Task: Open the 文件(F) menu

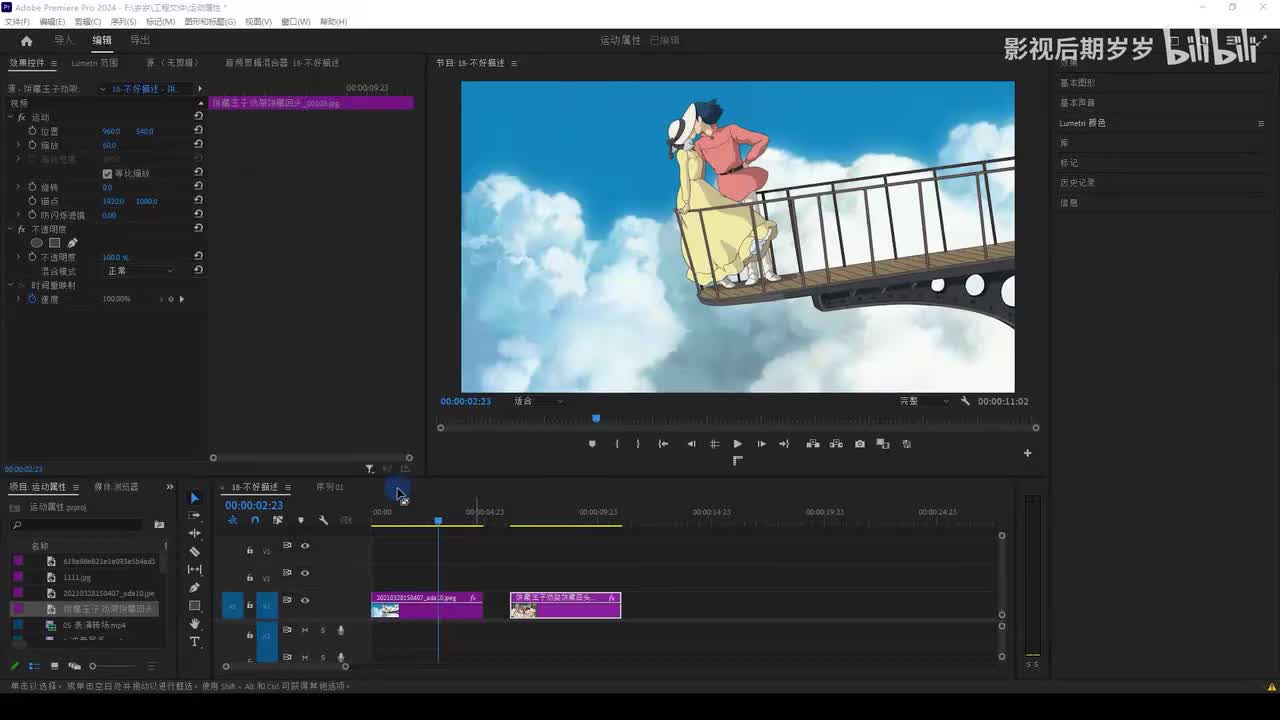Action: (17, 21)
